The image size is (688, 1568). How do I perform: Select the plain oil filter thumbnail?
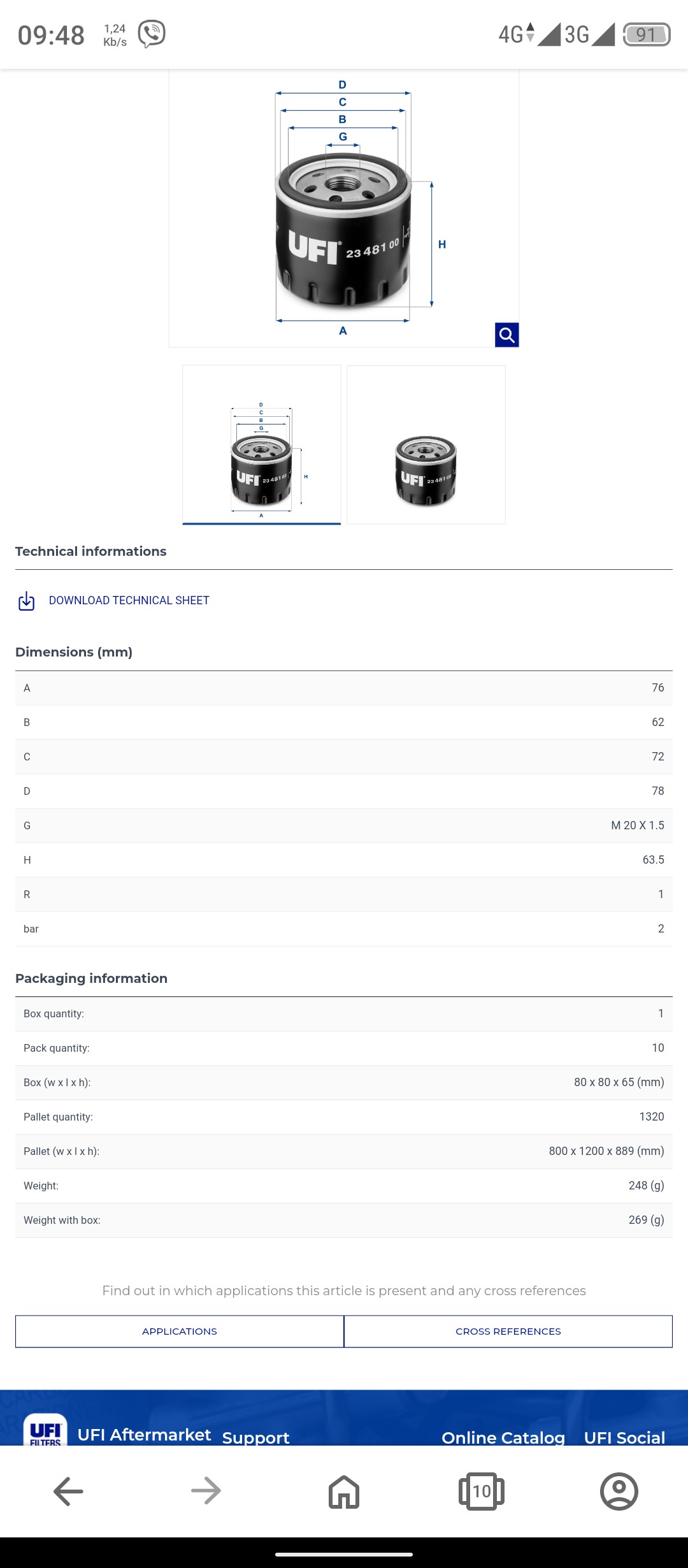pos(426,445)
